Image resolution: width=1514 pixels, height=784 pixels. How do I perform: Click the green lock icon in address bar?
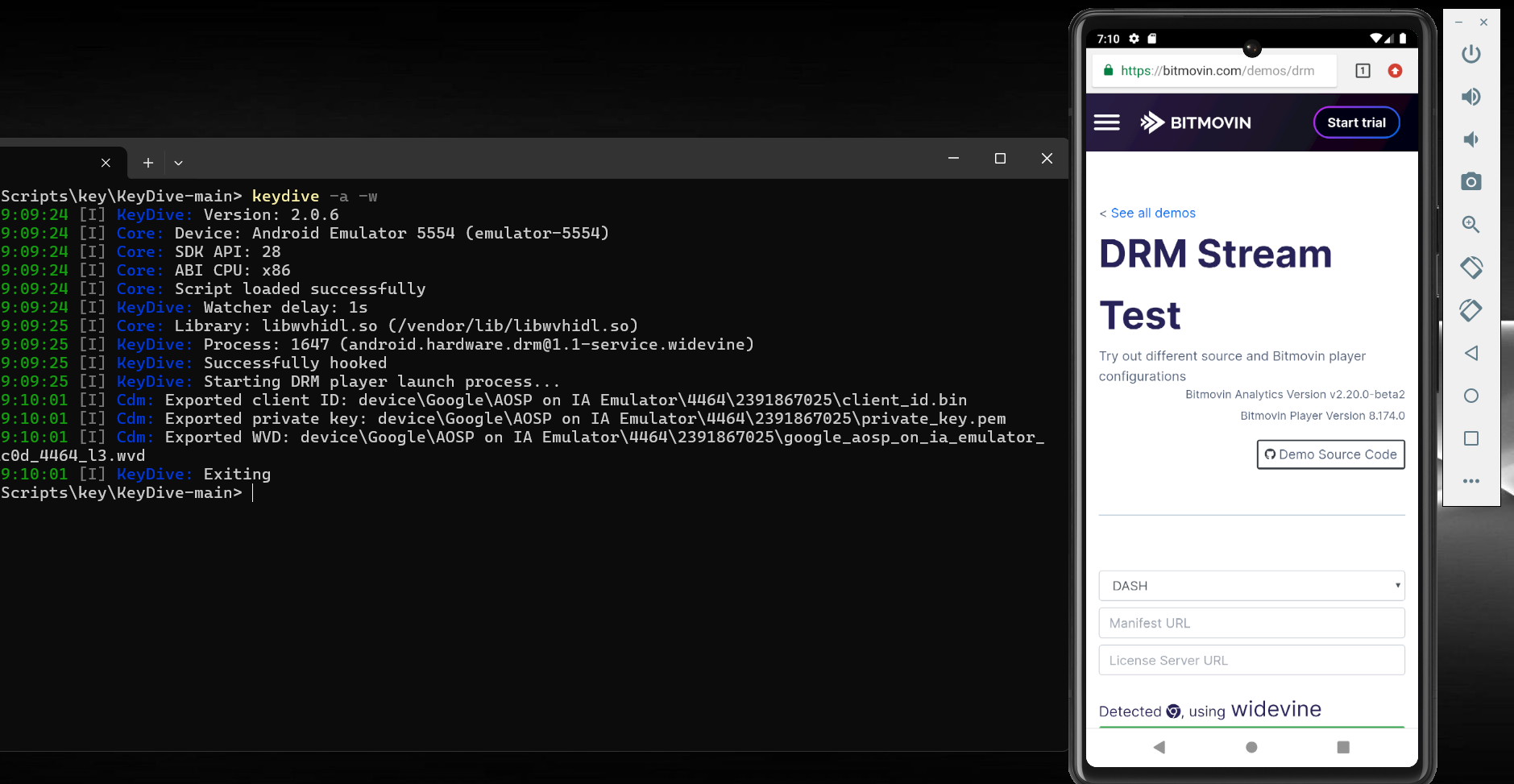click(1109, 71)
